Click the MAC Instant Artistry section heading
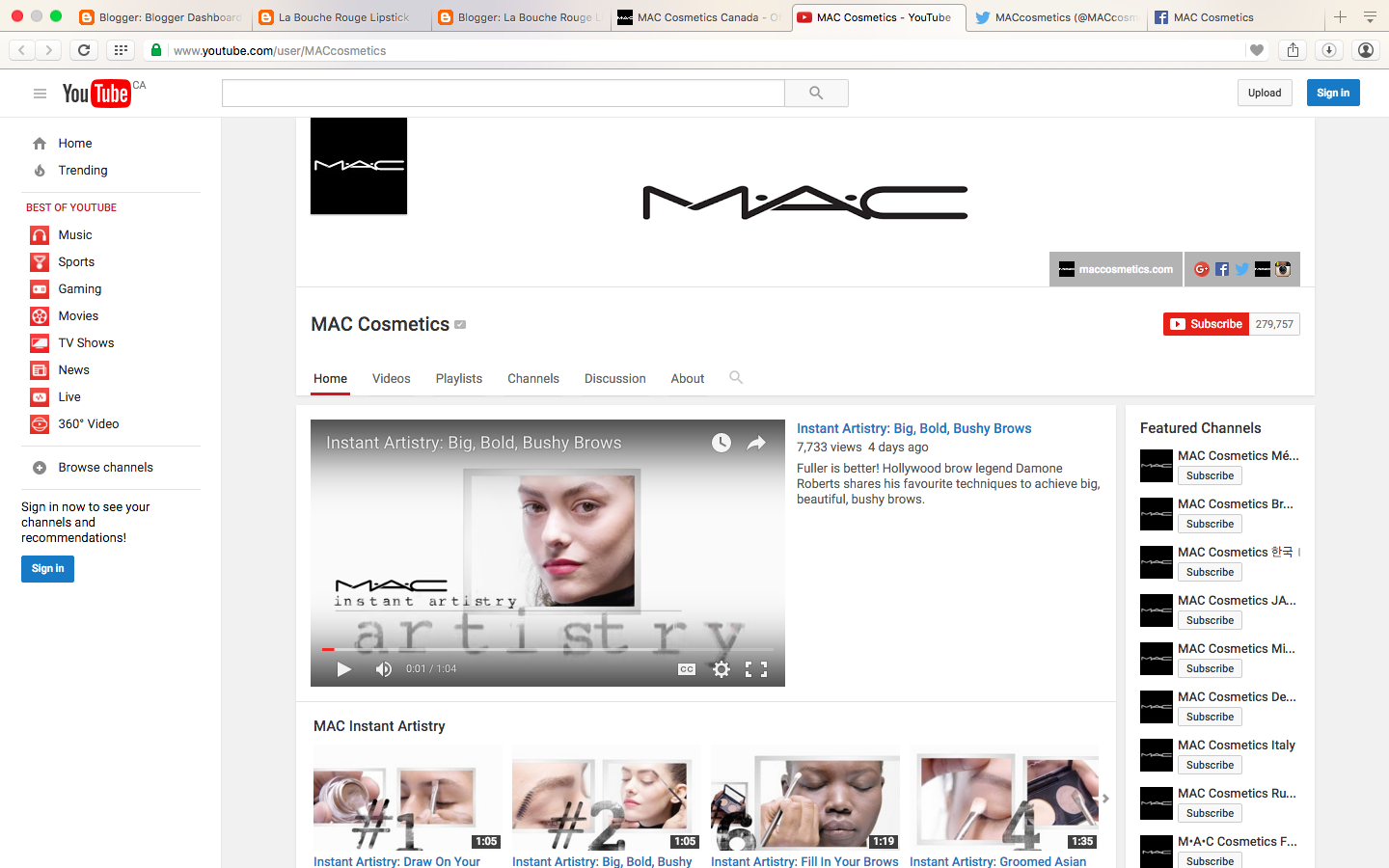This screenshot has height=868, width=1389. click(379, 726)
